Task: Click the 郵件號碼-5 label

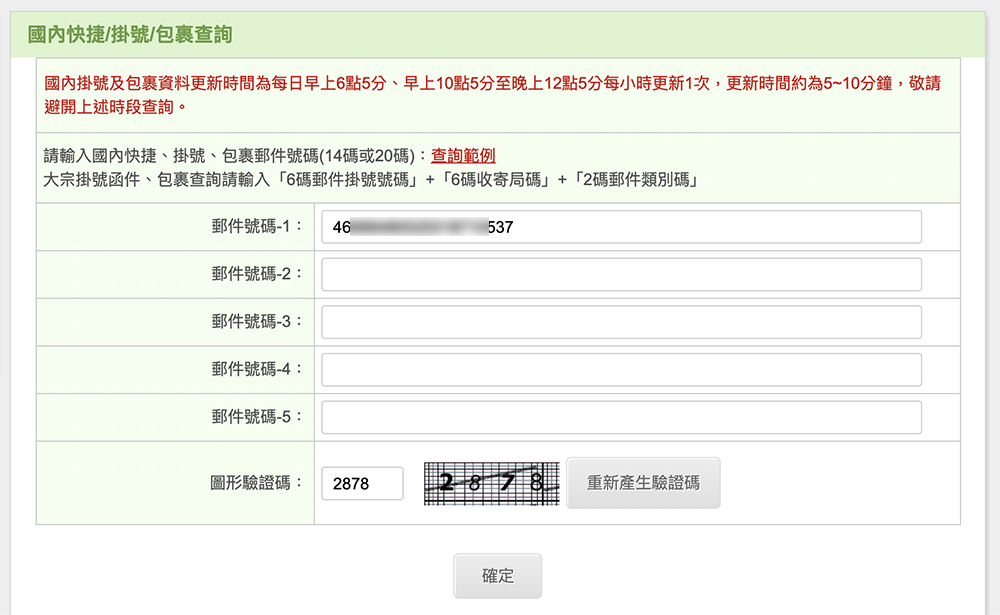Action: pyautogui.click(x=257, y=417)
